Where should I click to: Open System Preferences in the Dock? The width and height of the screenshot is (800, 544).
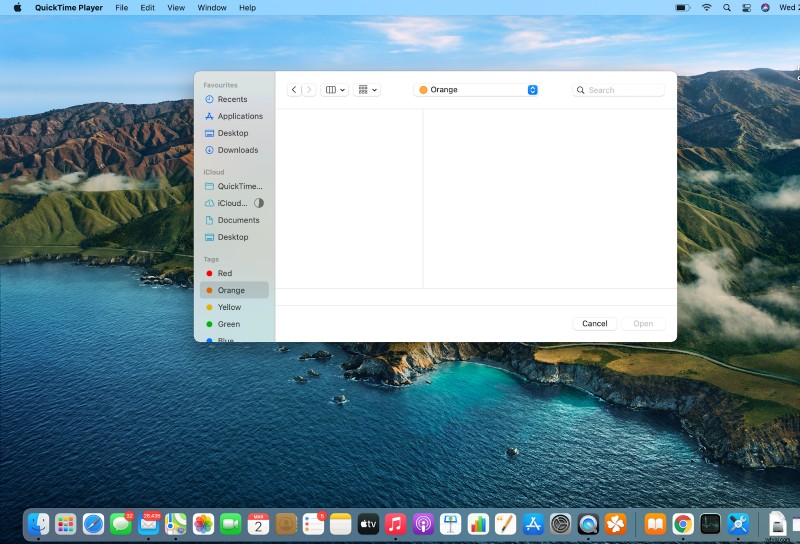[x=561, y=524]
